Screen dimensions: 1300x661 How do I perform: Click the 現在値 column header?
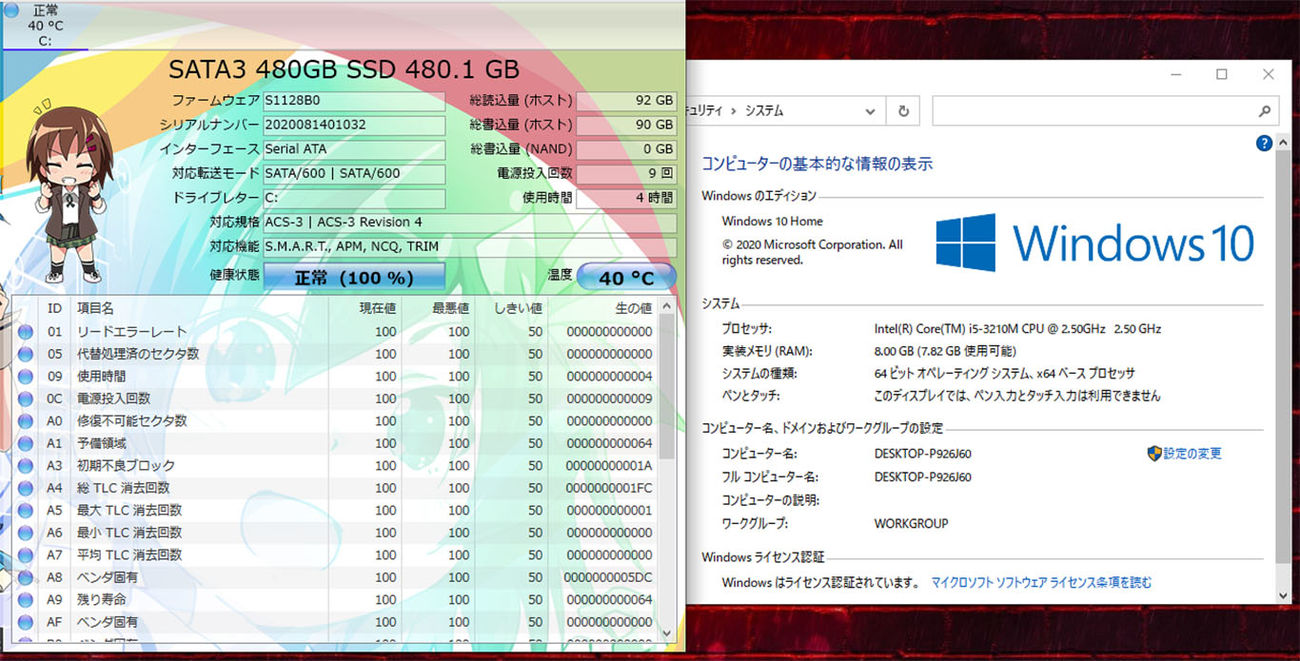coord(365,308)
